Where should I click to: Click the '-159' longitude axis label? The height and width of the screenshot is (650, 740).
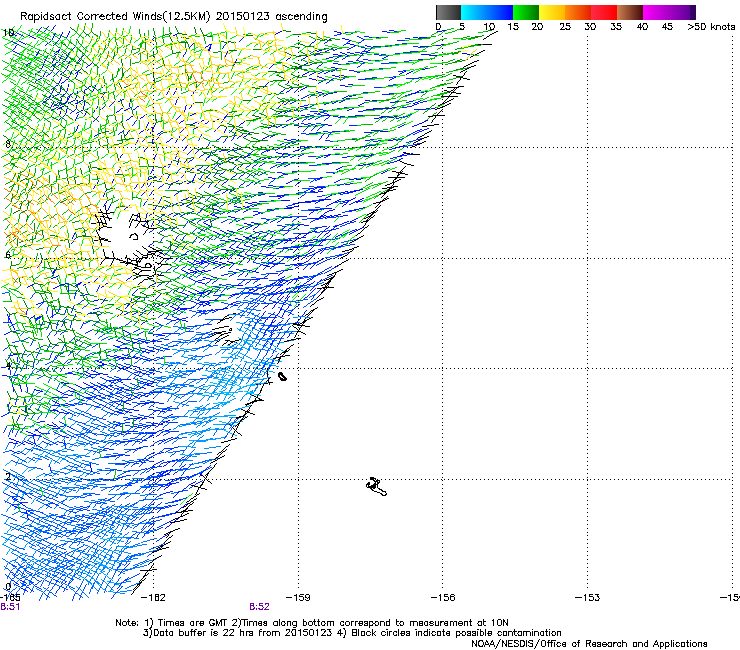coord(298,598)
